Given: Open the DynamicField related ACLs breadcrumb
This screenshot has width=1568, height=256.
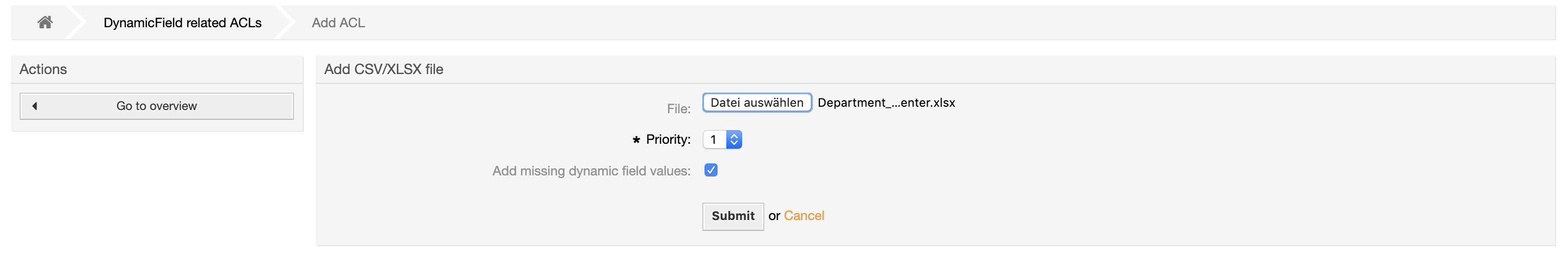Looking at the screenshot, I should (x=182, y=23).
